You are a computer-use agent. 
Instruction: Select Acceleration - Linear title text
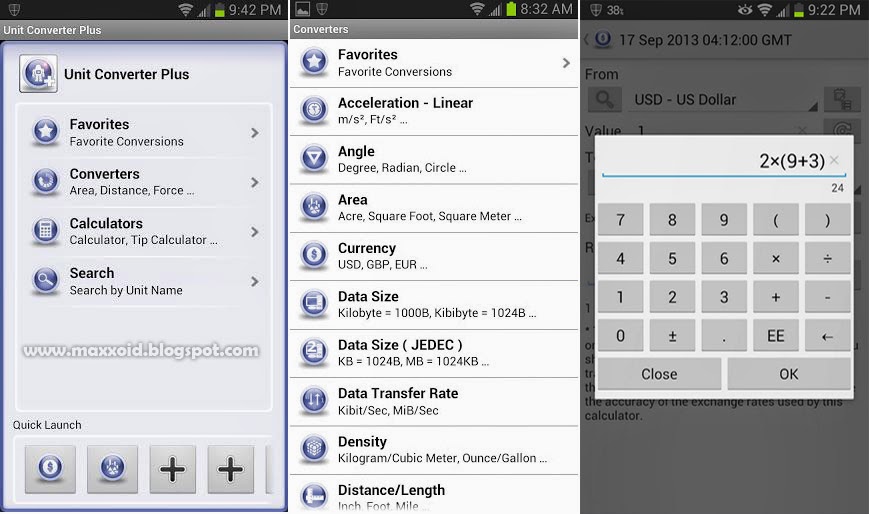(405, 103)
